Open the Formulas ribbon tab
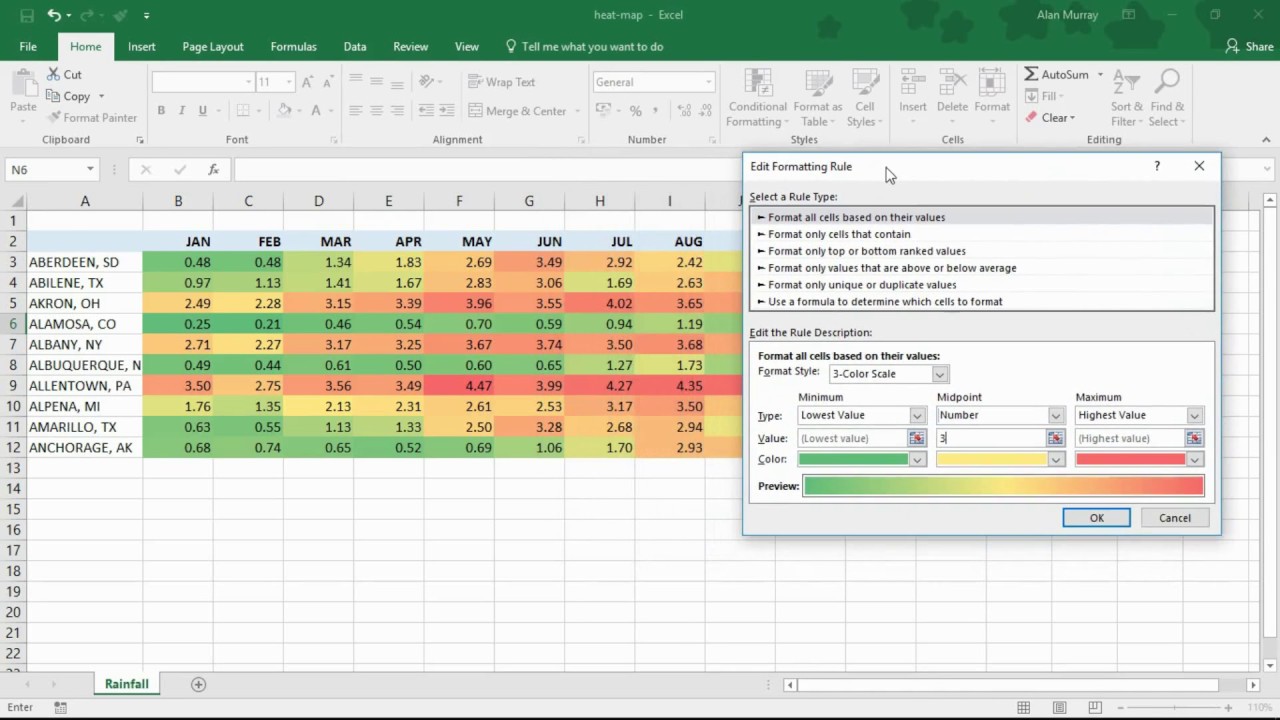 (293, 47)
